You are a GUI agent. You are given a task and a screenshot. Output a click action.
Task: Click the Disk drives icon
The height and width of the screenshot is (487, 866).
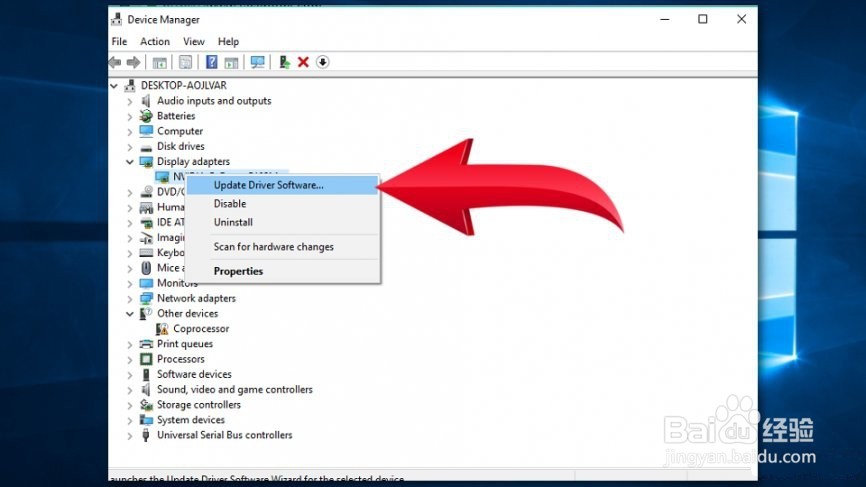click(x=146, y=147)
